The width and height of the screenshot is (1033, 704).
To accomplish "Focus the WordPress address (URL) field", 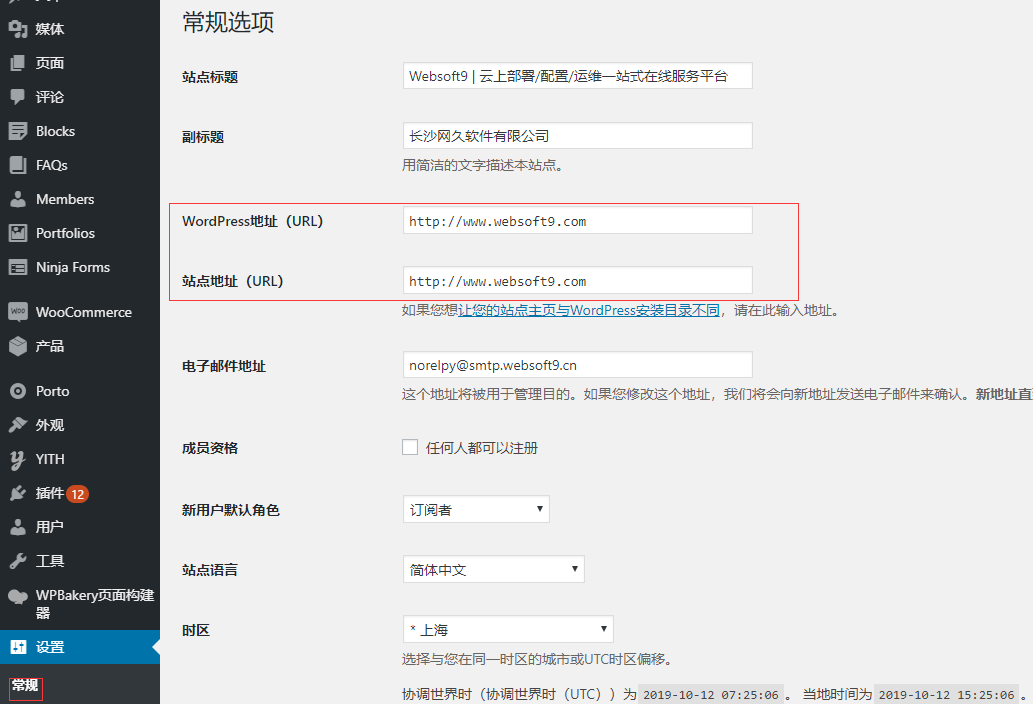I will [x=577, y=221].
